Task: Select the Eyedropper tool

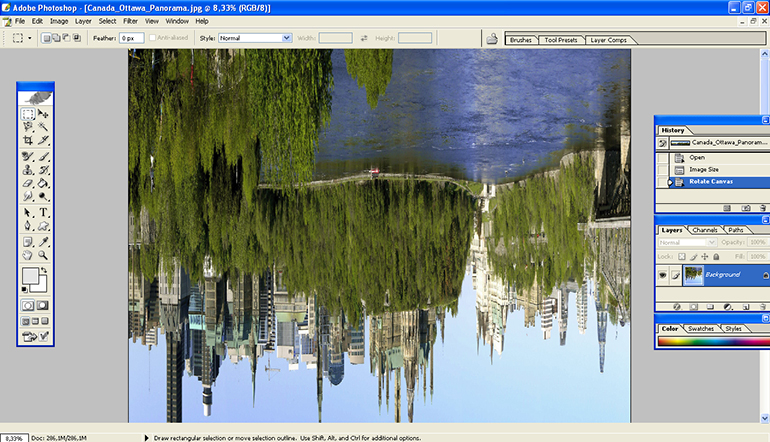Action: [44, 240]
